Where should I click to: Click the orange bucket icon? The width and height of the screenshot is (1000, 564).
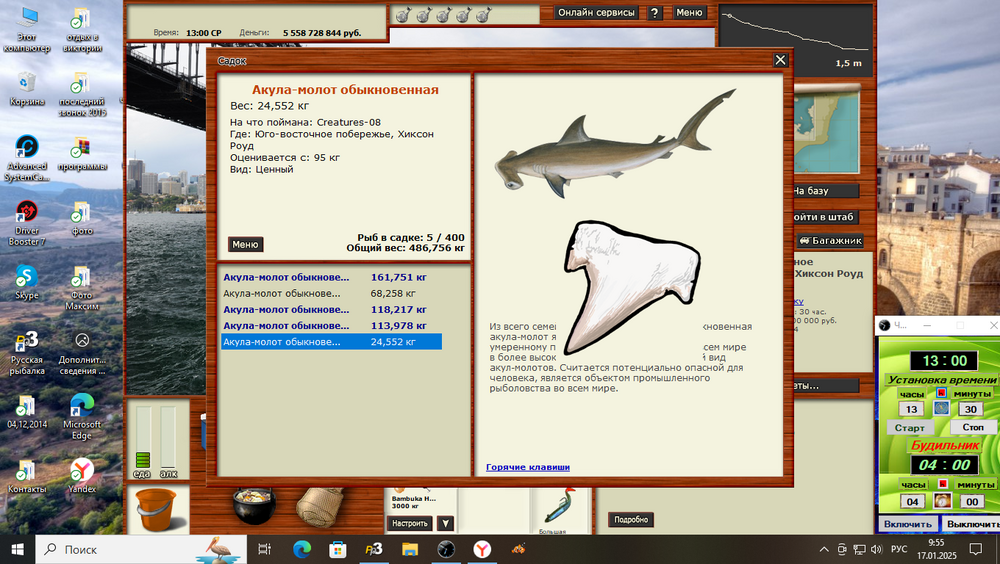click(x=155, y=508)
